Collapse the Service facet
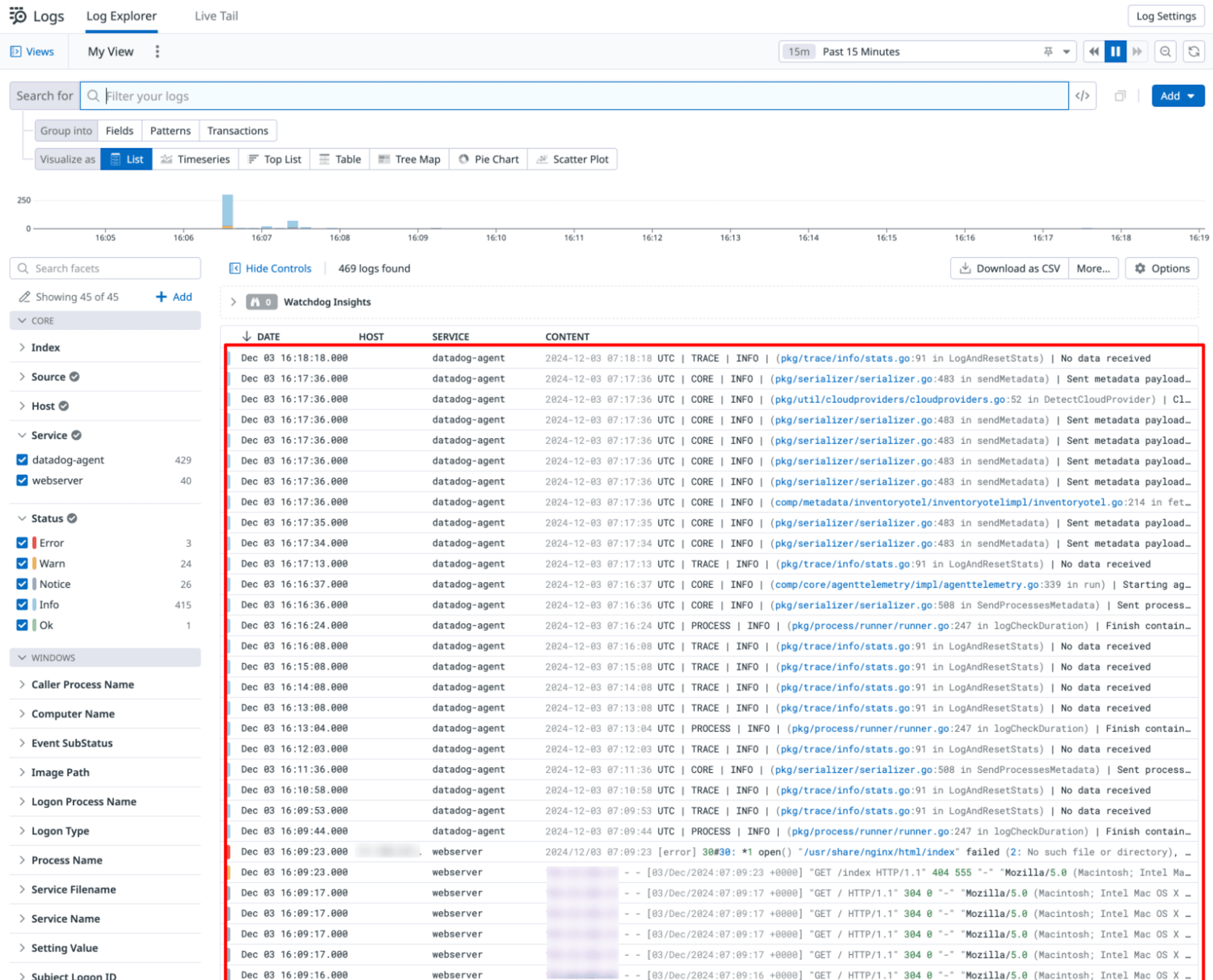The image size is (1213, 980). coord(22,435)
